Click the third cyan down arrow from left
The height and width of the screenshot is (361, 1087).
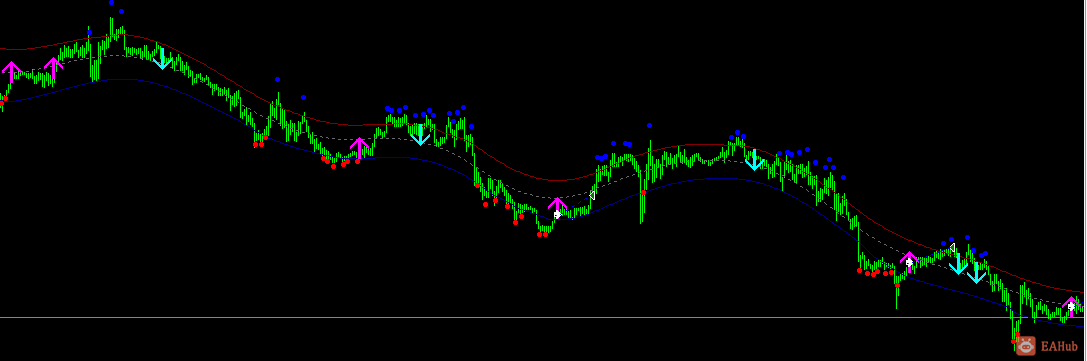pos(754,160)
